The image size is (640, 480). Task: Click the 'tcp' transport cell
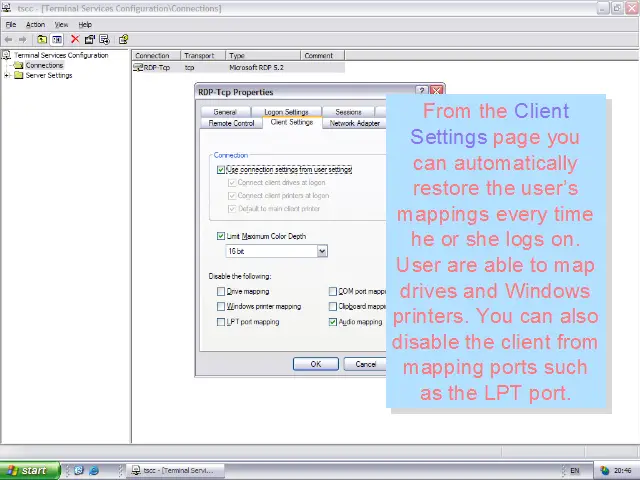click(x=189, y=67)
